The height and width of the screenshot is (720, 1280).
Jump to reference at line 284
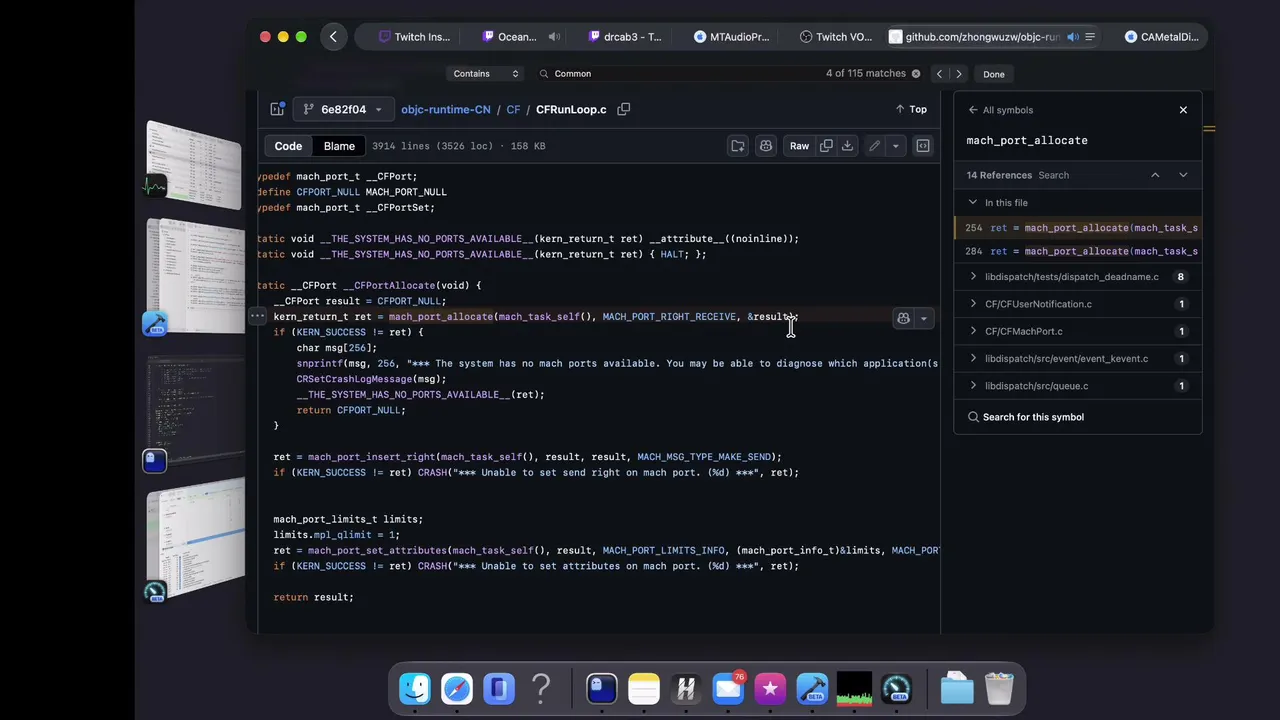tap(1079, 251)
